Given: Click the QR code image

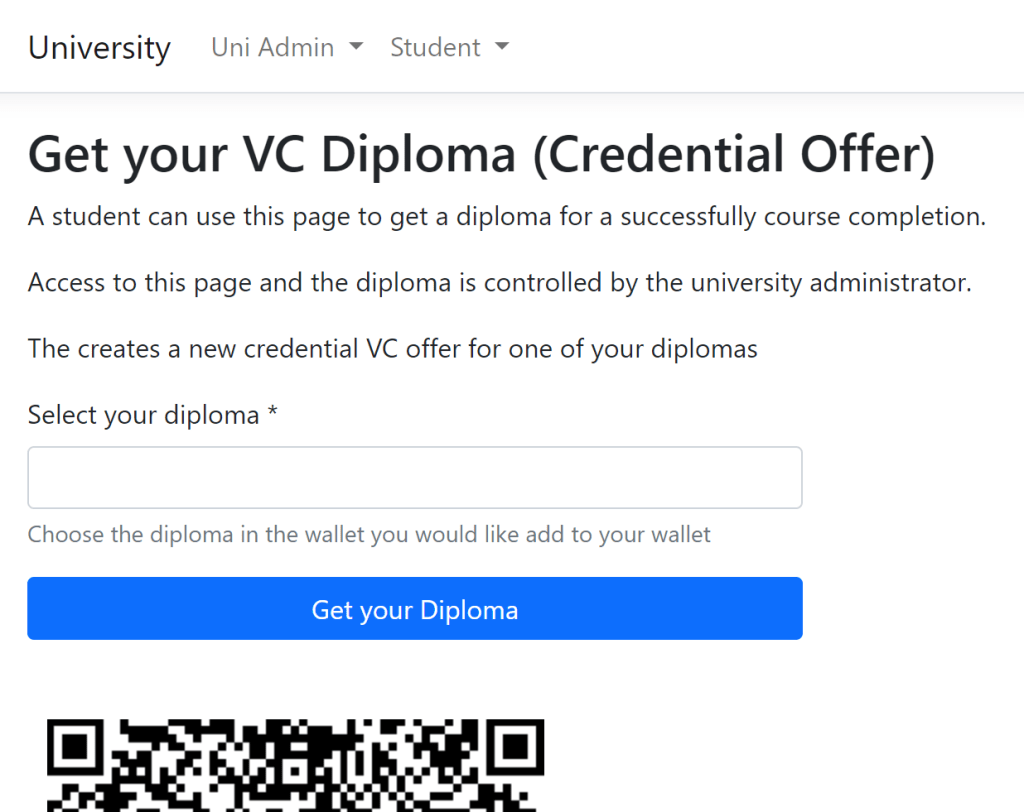Looking at the screenshot, I should (296, 766).
